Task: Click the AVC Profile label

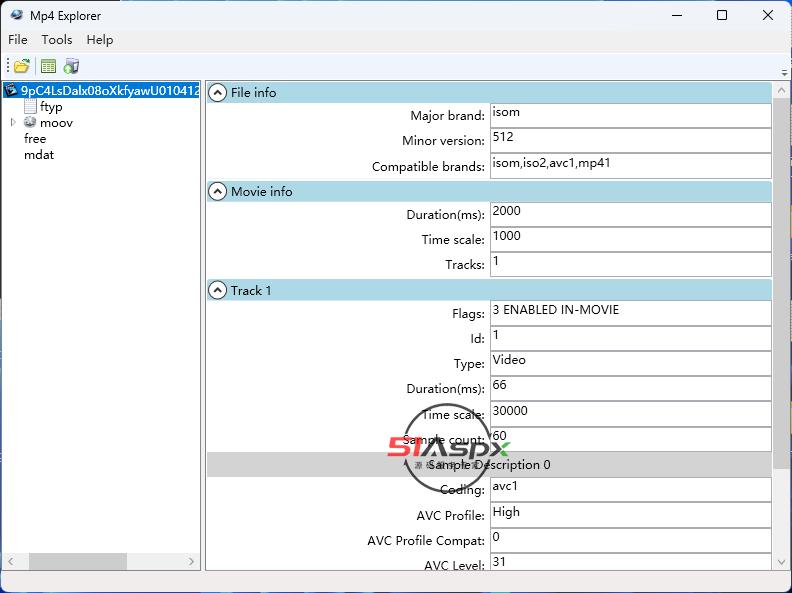Action: [451, 515]
